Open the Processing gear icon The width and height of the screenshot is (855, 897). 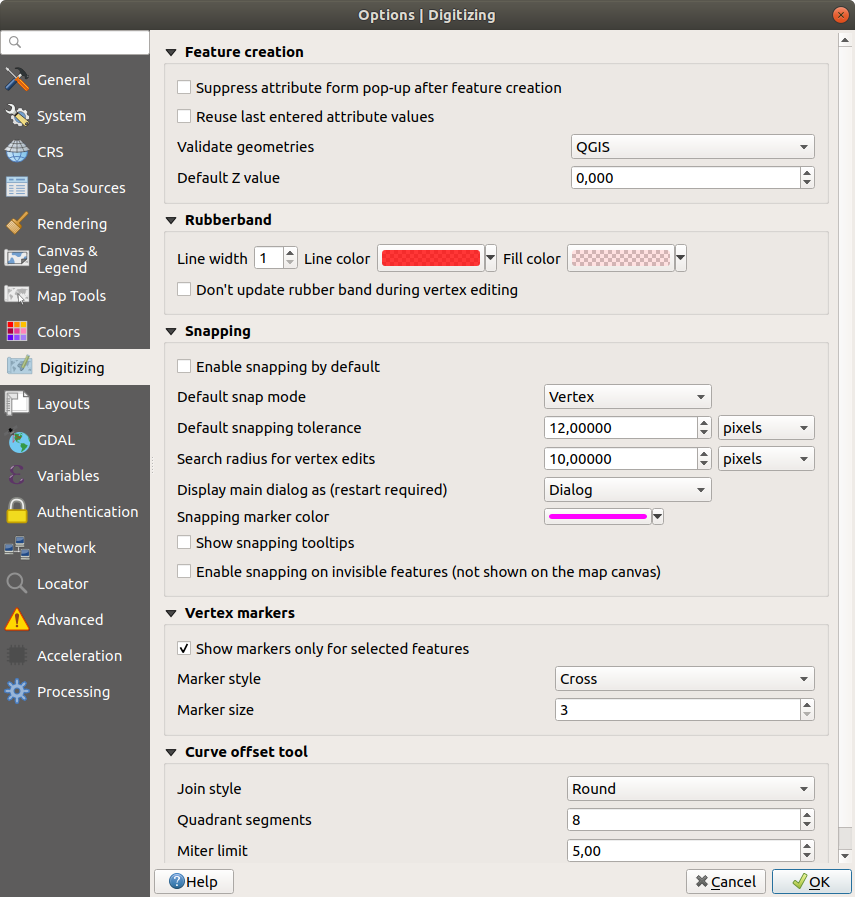[17, 692]
